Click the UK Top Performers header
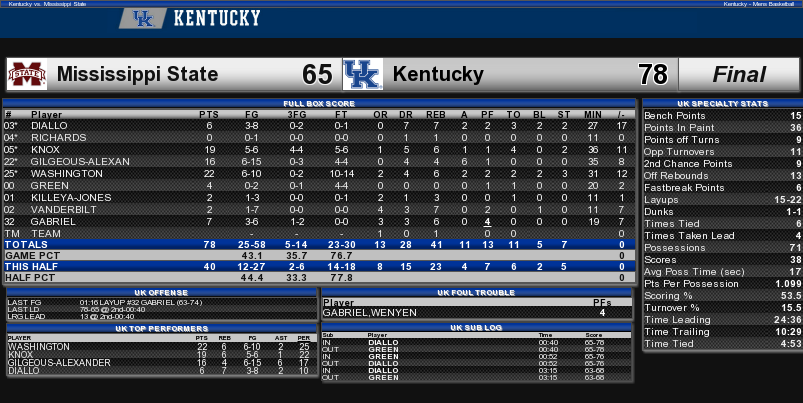Screen dimensions: 803x403 pyautogui.click(x=161, y=329)
